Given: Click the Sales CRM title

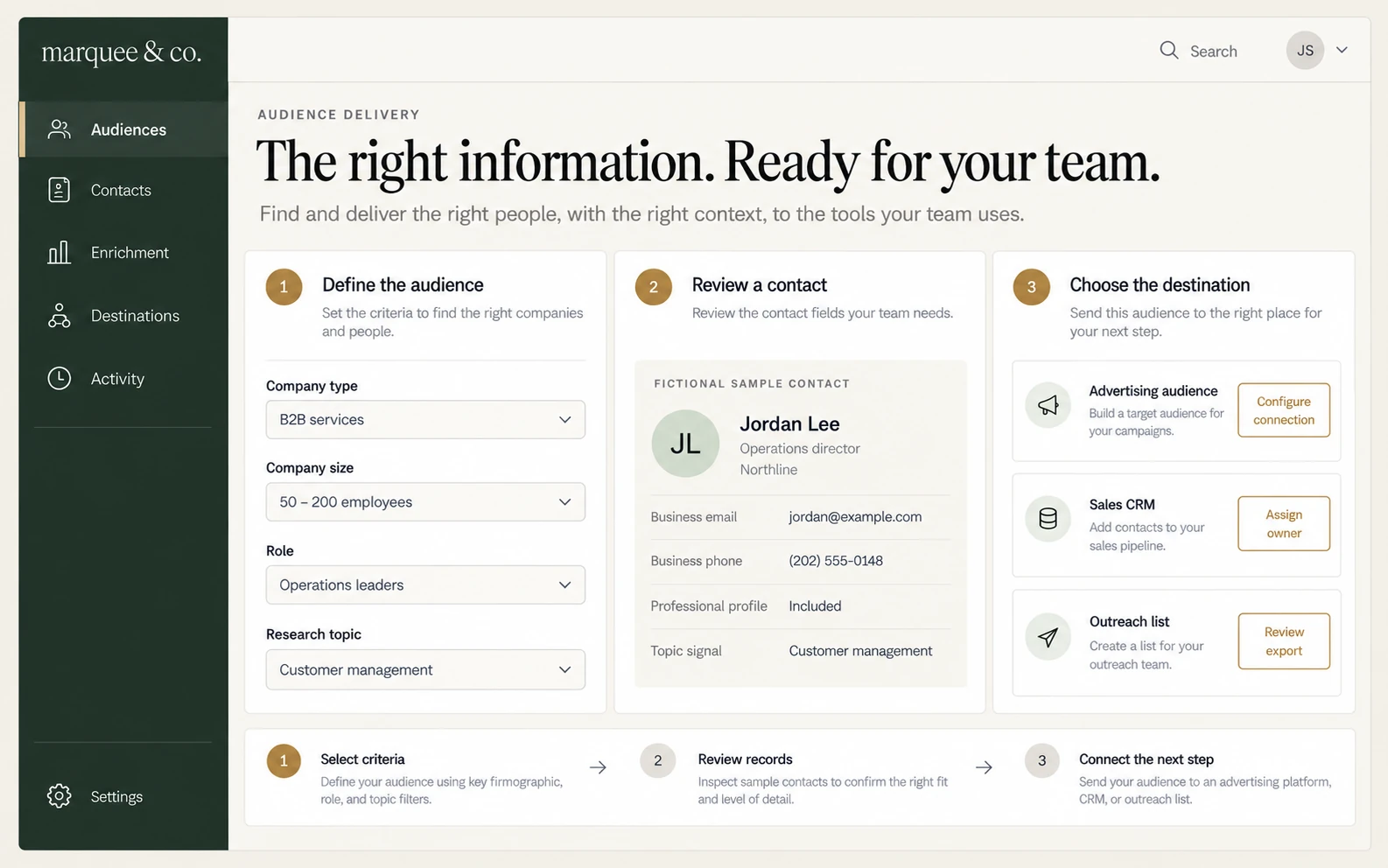Looking at the screenshot, I should pos(1122,505).
